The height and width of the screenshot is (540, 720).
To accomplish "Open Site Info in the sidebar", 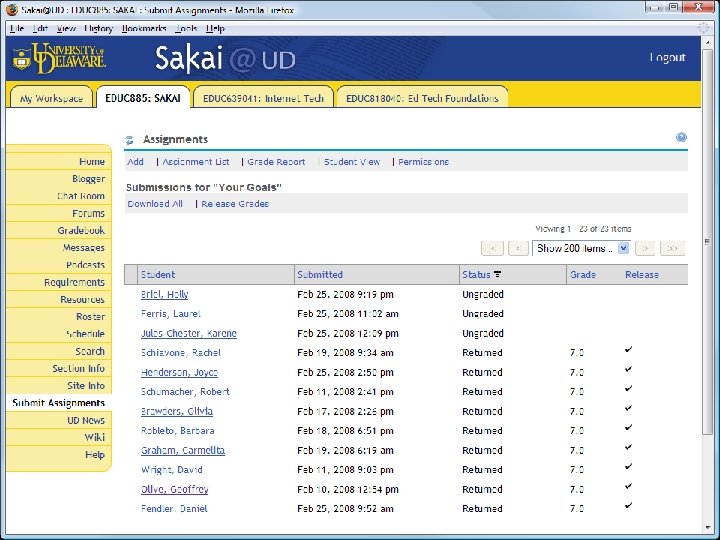I will pos(86,386).
